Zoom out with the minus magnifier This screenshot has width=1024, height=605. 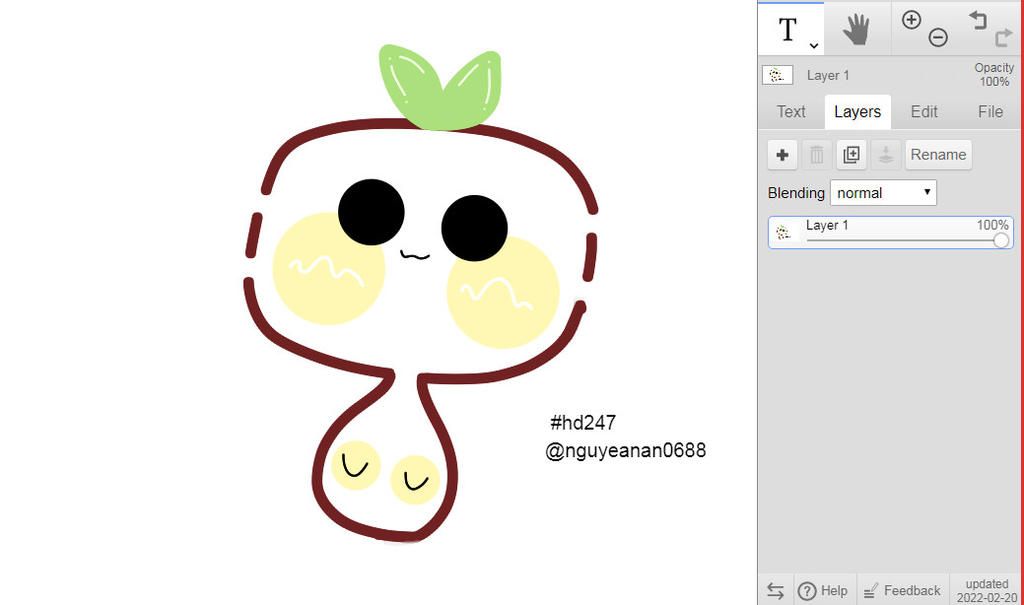click(x=938, y=37)
